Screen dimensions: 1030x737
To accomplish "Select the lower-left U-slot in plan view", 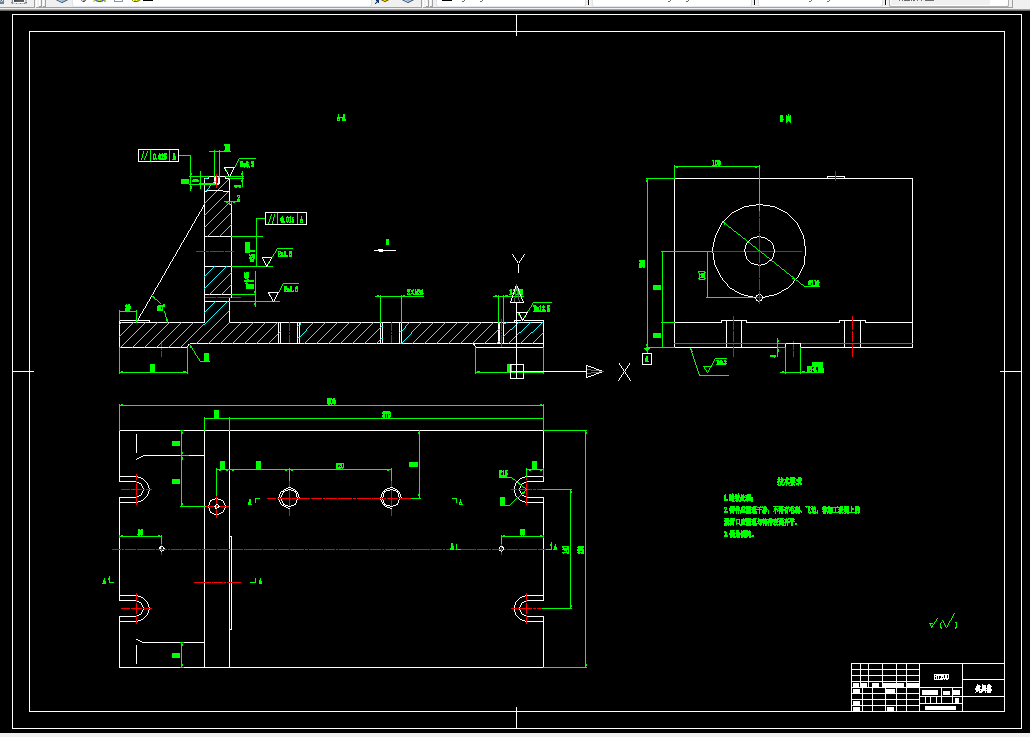I will [135, 608].
